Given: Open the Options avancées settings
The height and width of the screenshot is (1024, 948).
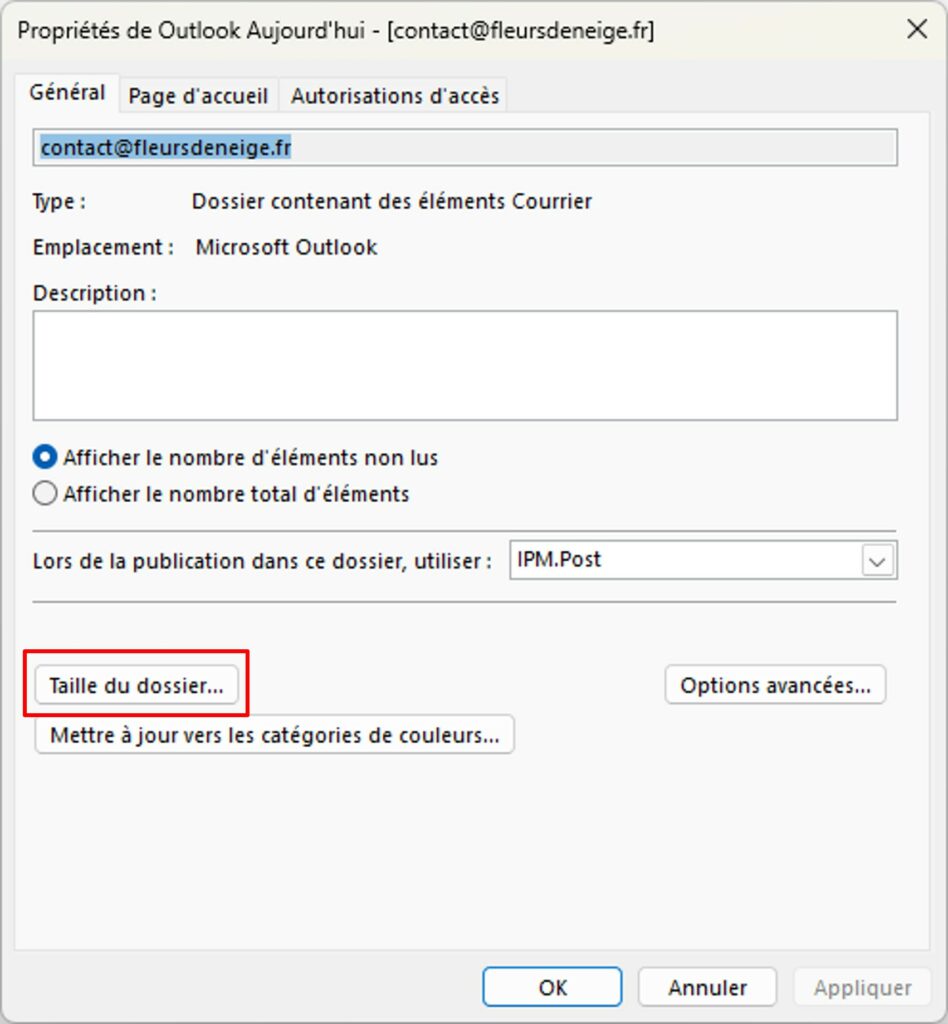Looking at the screenshot, I should 774,684.
